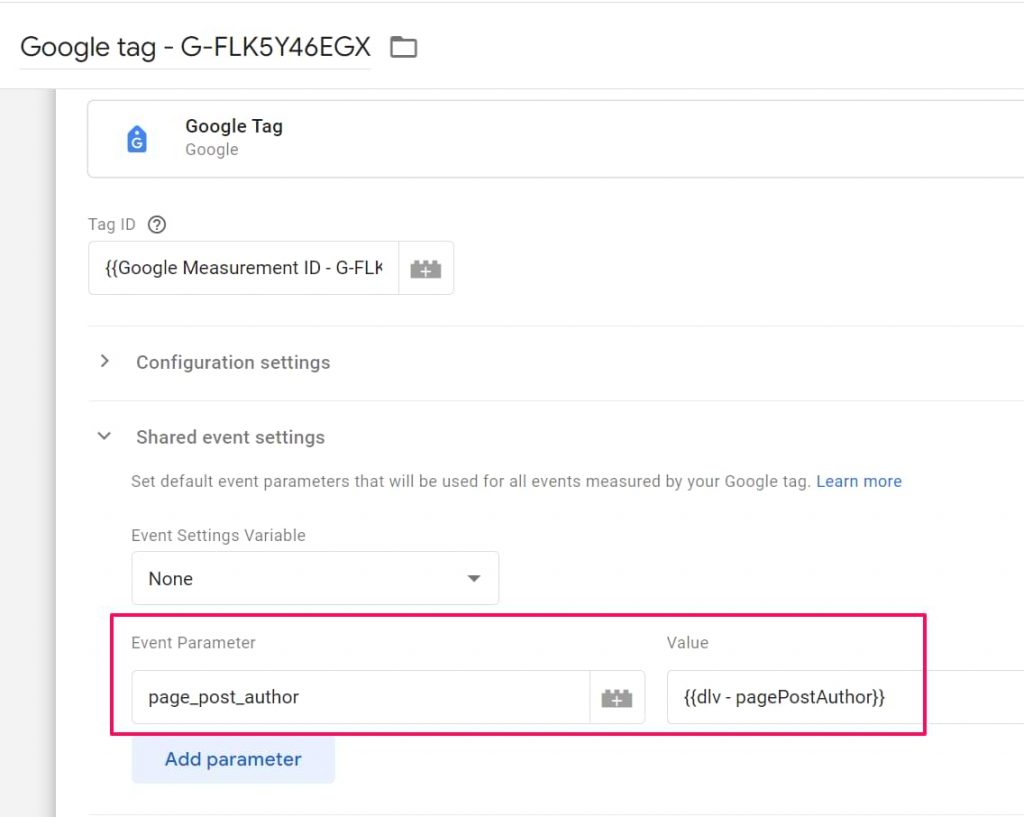Click the Google Tag type card title
1024x817 pixels.
click(x=234, y=126)
